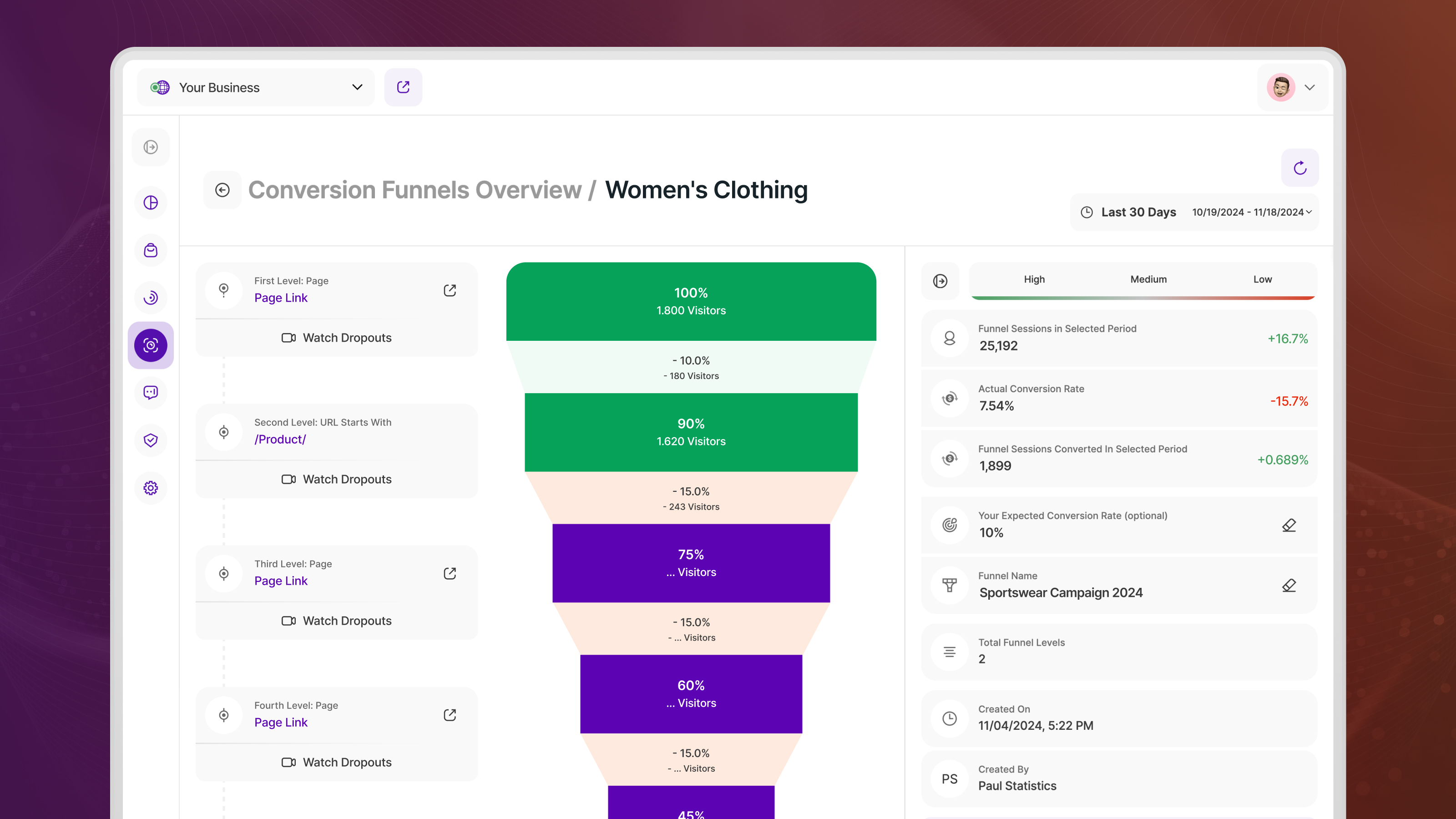Select the Medium tab

click(1148, 279)
